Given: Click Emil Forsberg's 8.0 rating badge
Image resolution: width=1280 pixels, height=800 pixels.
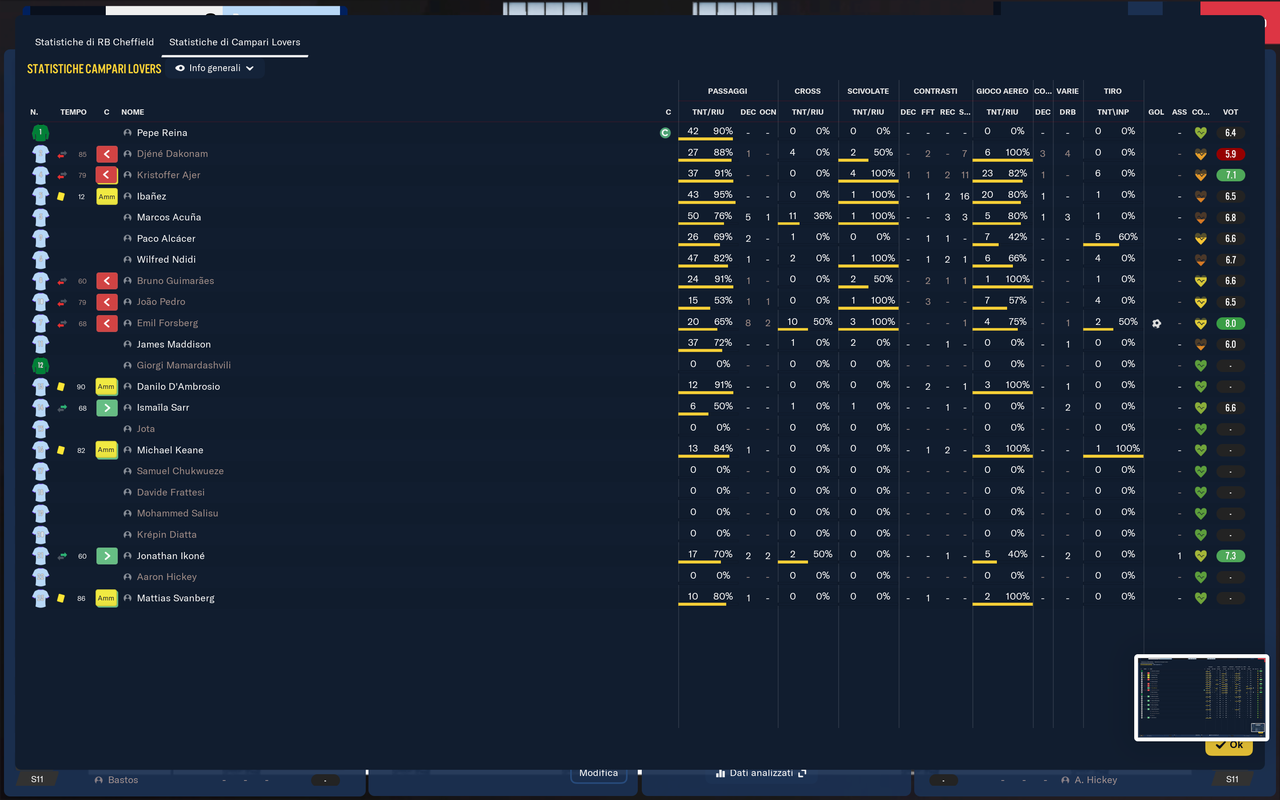Looking at the screenshot, I should 1230,323.
